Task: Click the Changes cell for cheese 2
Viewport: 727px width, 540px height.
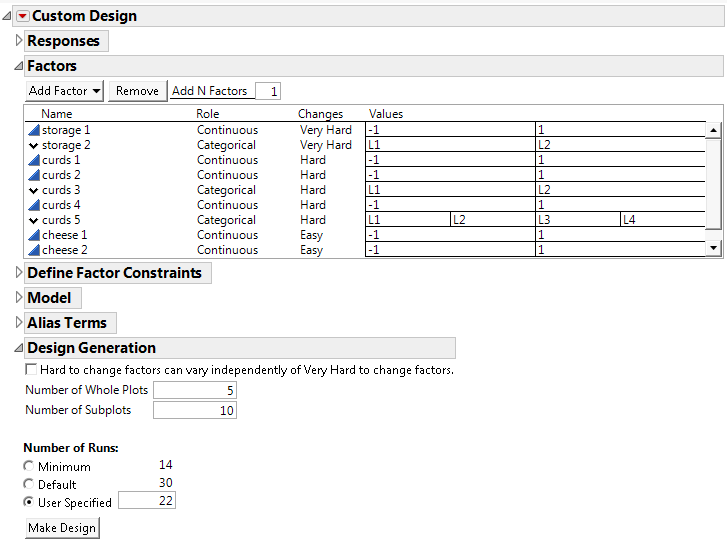Action: 311,250
